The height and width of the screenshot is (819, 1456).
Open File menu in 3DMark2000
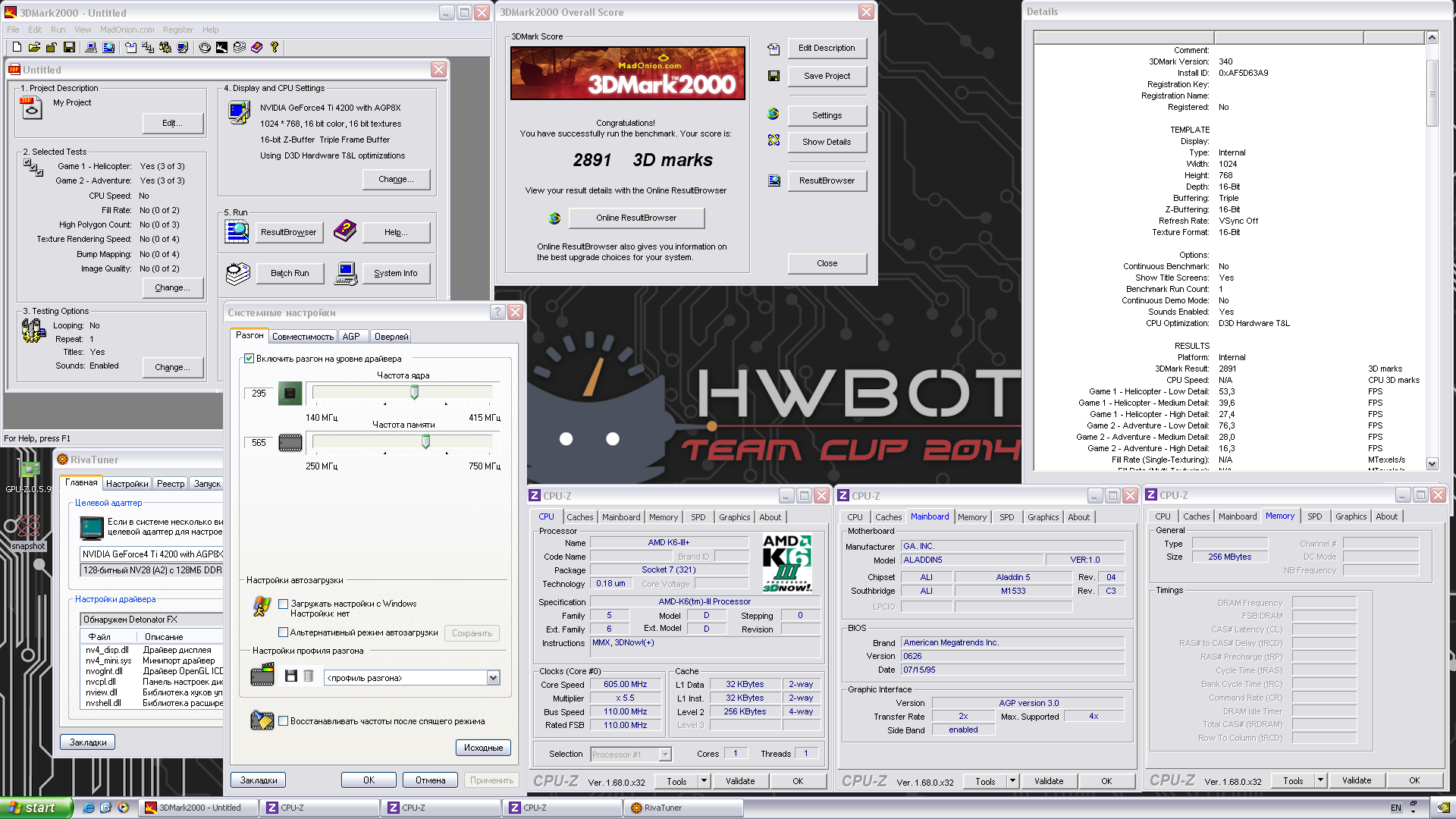point(13,30)
